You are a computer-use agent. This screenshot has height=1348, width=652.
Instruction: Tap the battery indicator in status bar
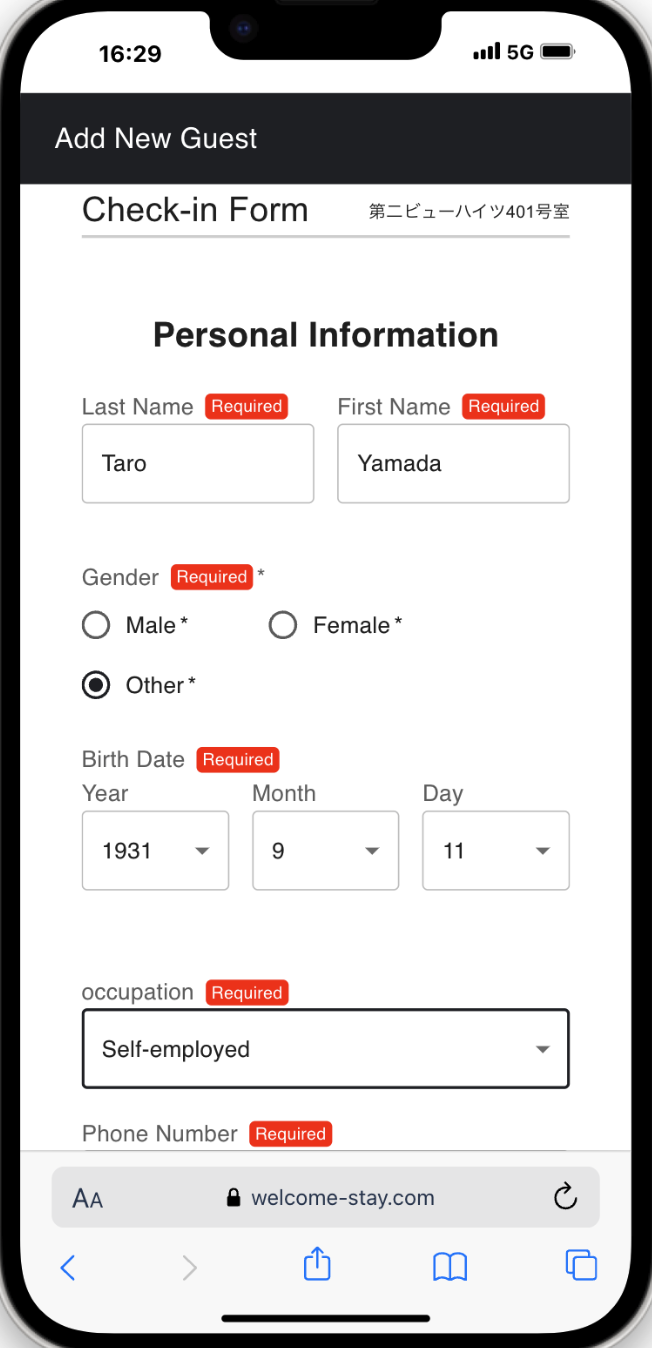pyautogui.click(x=557, y=52)
